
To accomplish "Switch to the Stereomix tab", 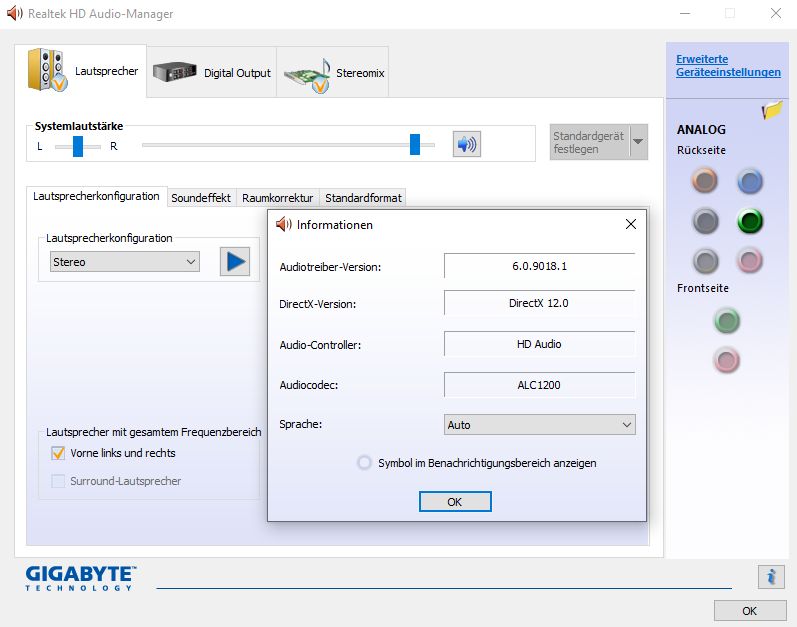I will 333,72.
